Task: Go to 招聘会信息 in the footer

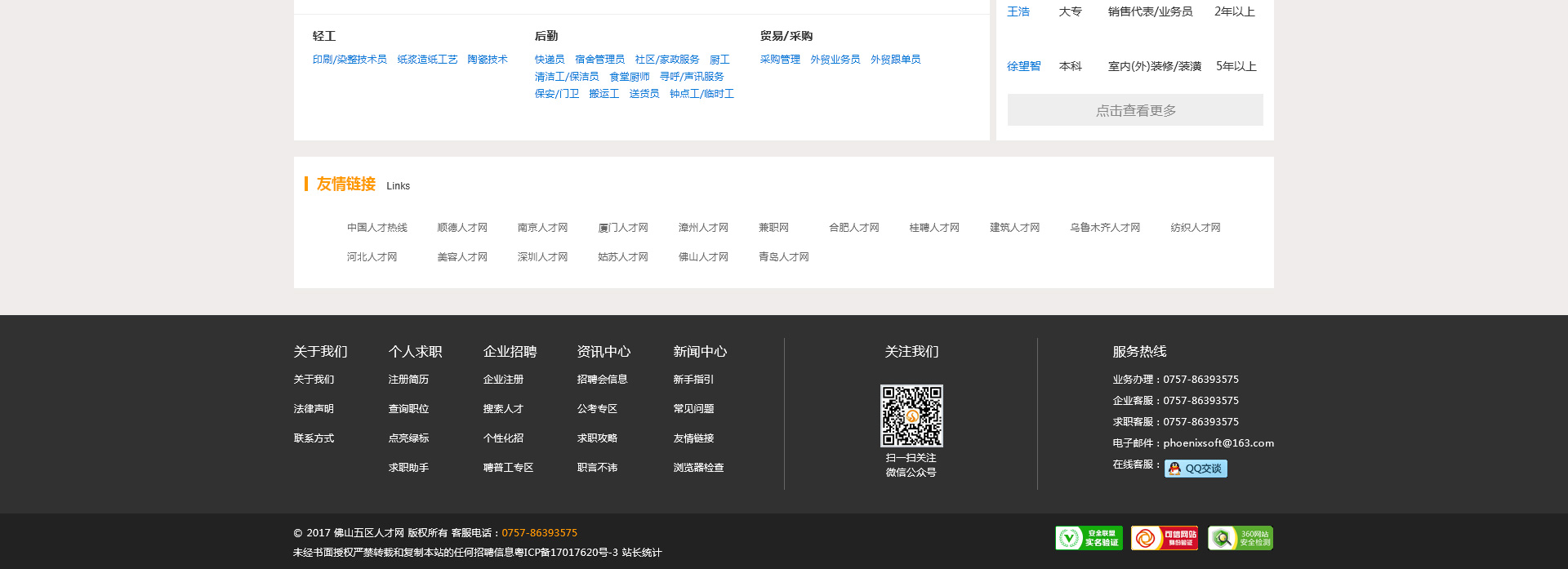Action: (602, 380)
